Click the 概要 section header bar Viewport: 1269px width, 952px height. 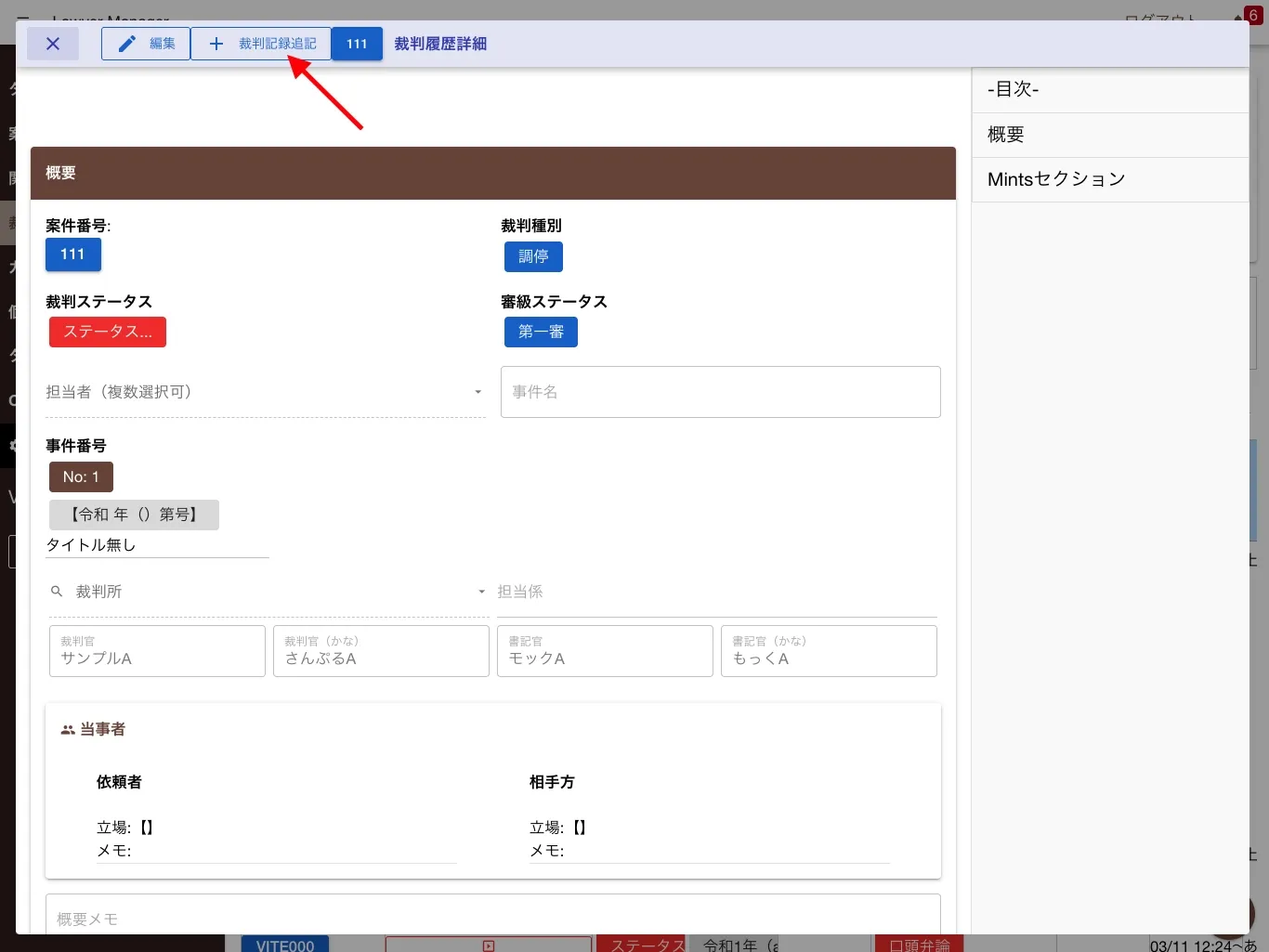[x=493, y=173]
